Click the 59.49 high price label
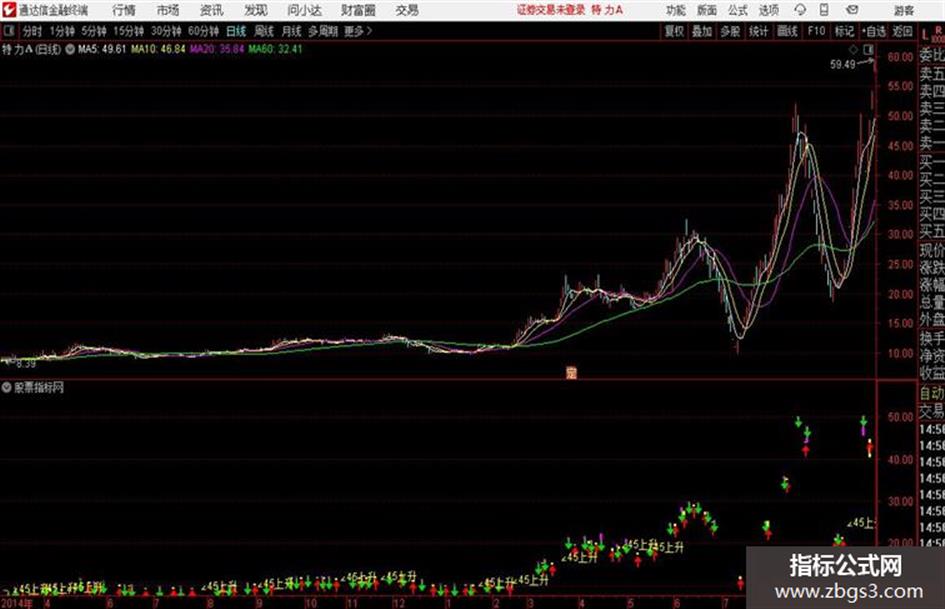Screen dimensions: 945x609 [x=843, y=64]
